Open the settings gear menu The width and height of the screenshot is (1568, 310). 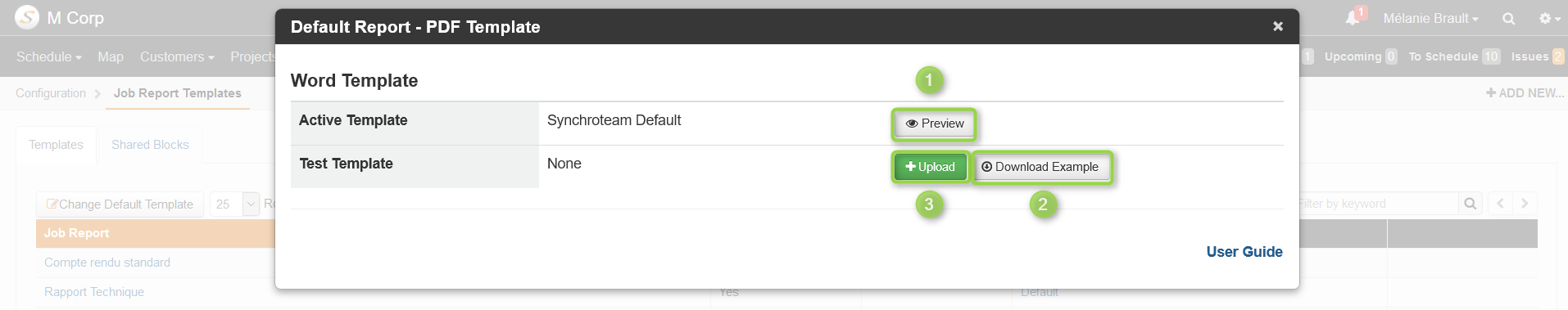pyautogui.click(x=1548, y=19)
